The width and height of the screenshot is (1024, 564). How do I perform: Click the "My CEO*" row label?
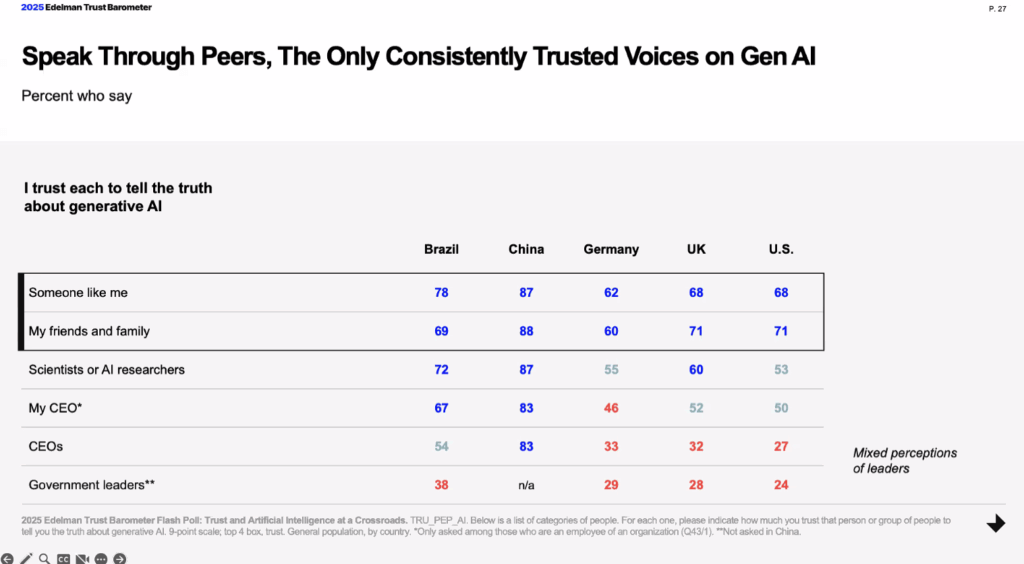click(56, 408)
